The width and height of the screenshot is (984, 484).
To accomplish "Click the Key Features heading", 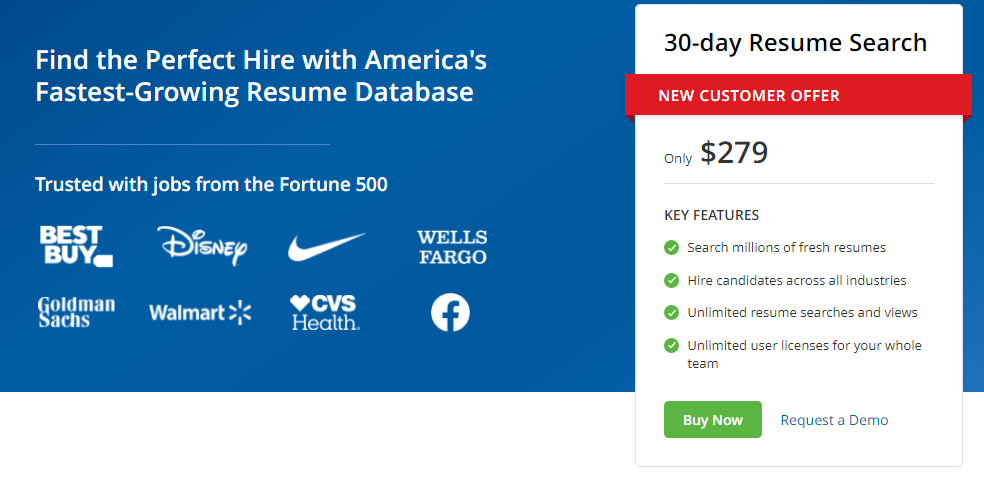I will pos(711,215).
